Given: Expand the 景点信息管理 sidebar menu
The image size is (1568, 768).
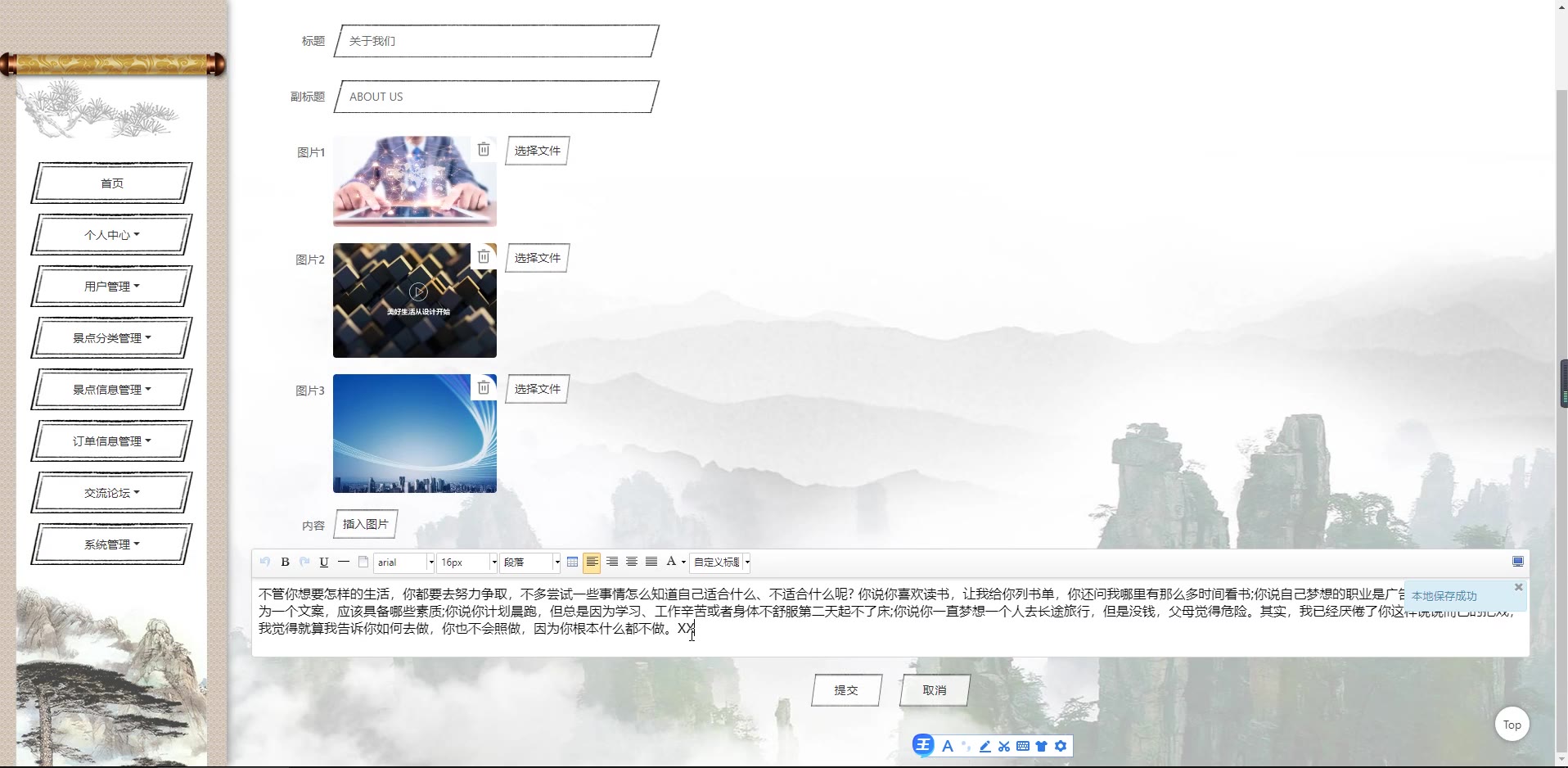Looking at the screenshot, I should pos(112,390).
